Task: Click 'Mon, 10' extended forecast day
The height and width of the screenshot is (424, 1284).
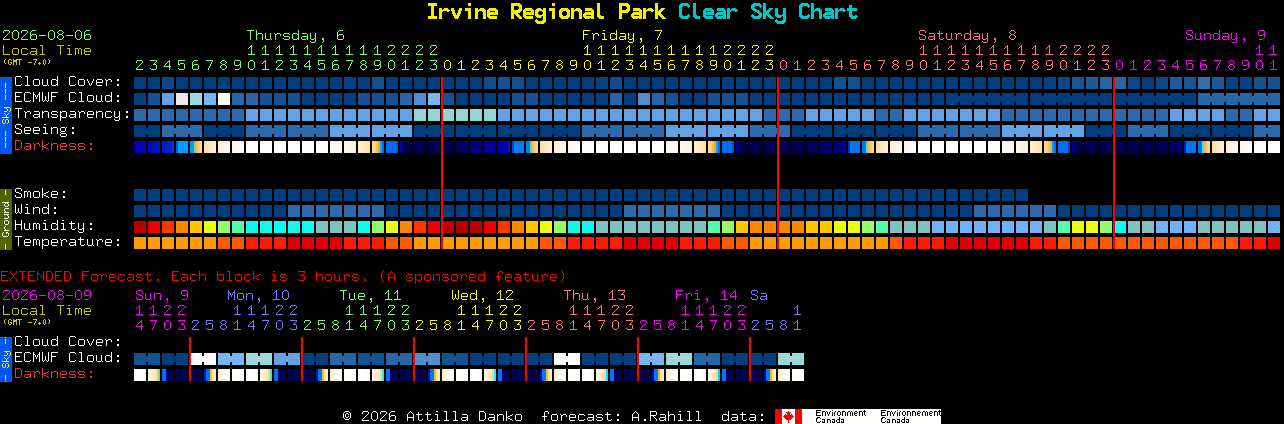Action: coord(258,295)
